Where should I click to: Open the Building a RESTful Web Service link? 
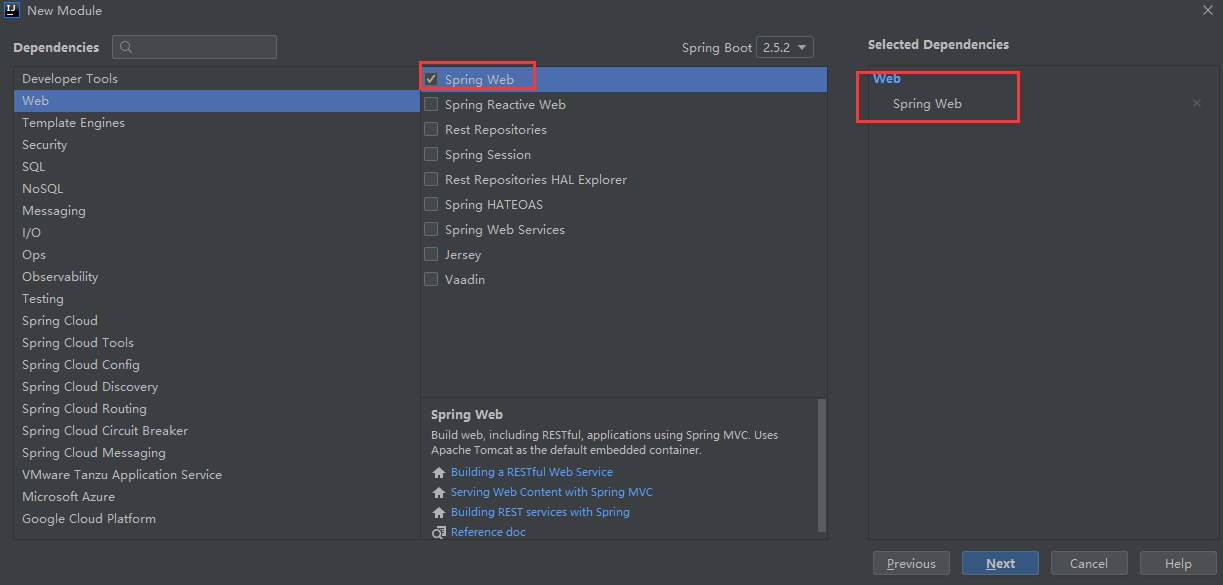point(532,472)
